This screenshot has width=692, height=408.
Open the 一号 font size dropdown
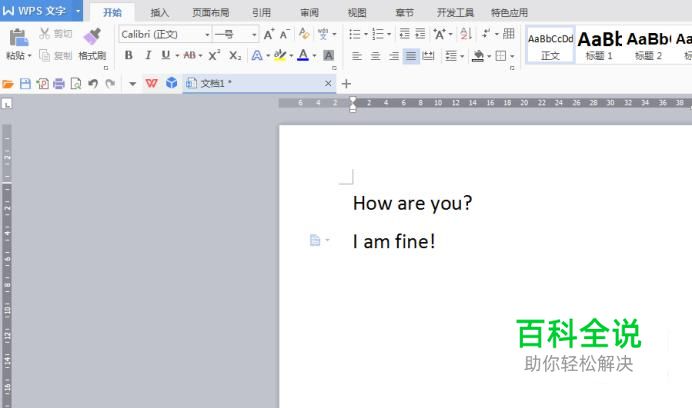pyautogui.click(x=254, y=34)
